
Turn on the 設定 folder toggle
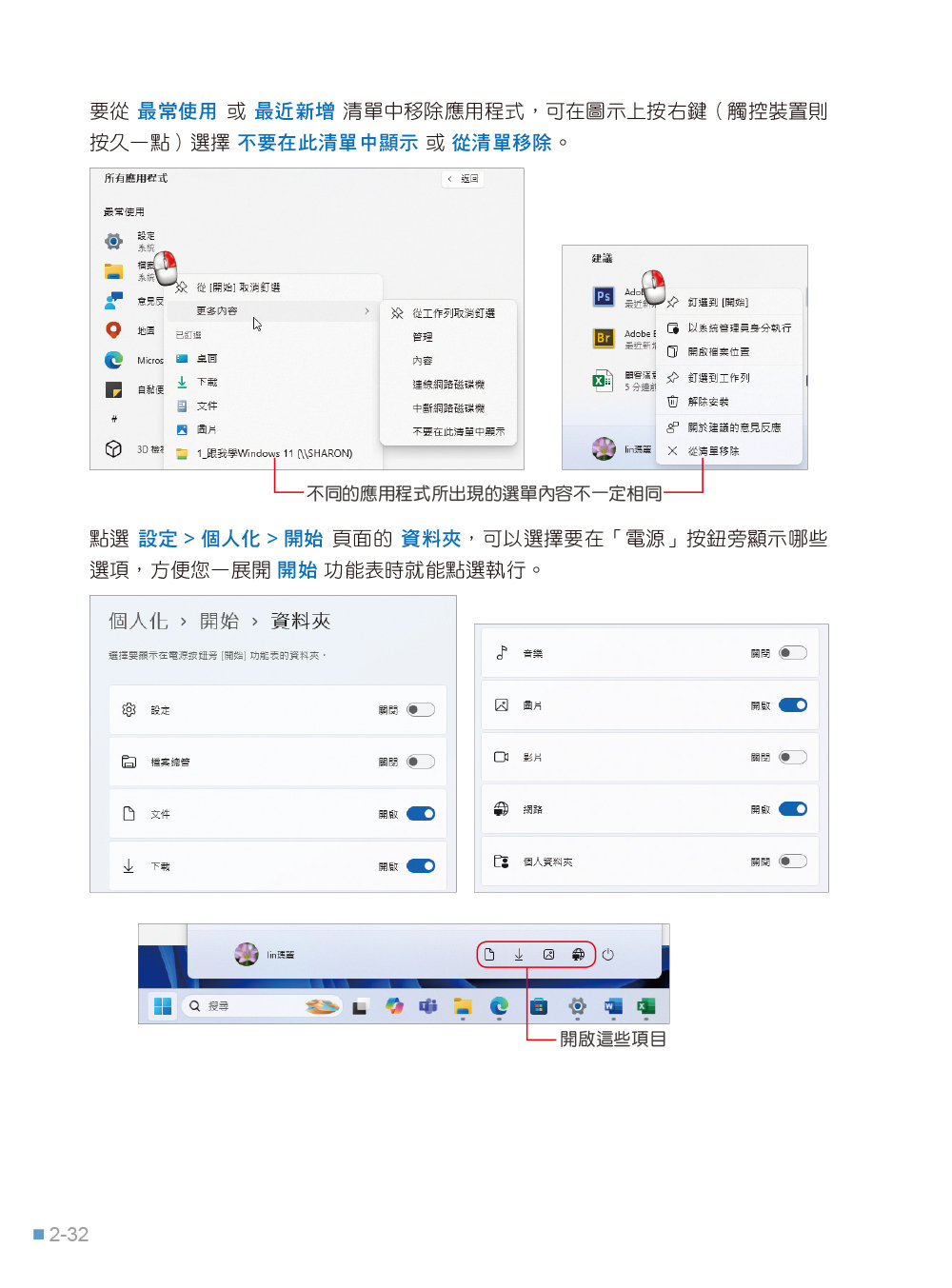point(420,710)
